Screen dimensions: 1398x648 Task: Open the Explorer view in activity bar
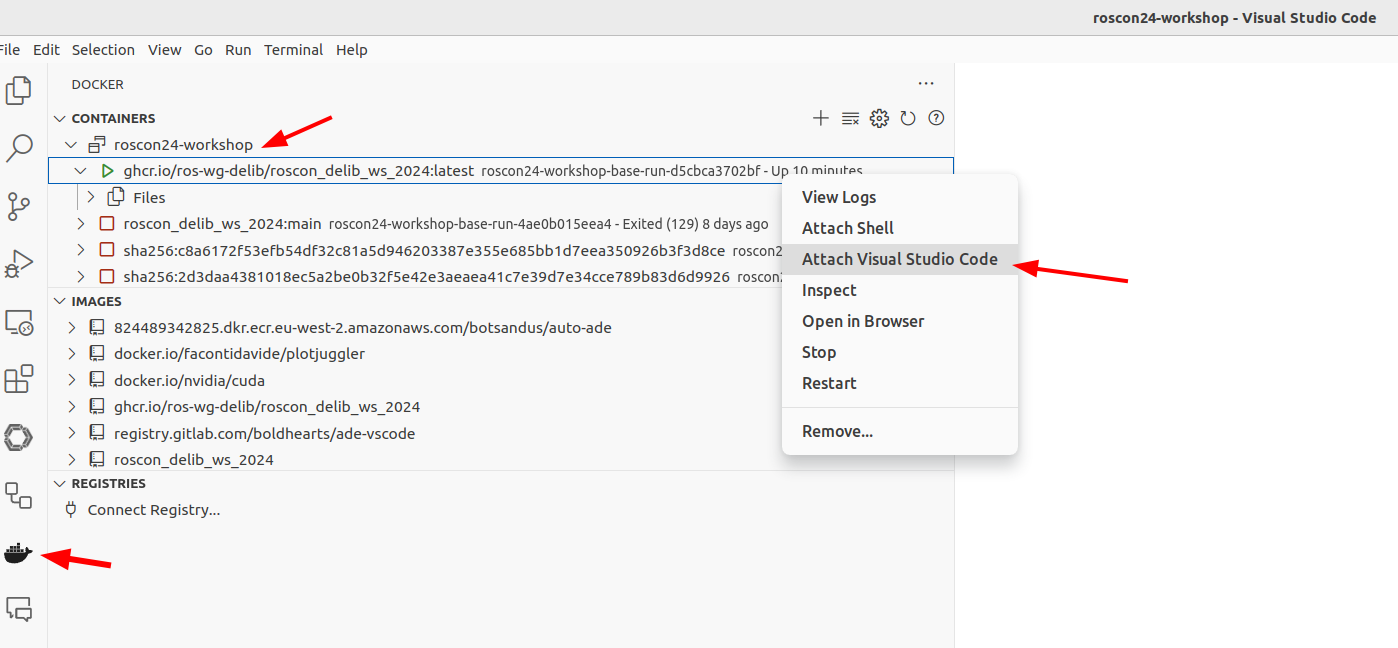pos(19,91)
